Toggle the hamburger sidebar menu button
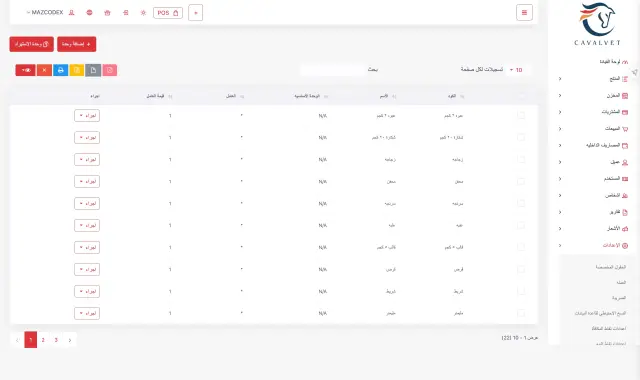The height and width of the screenshot is (380, 640). (524, 13)
